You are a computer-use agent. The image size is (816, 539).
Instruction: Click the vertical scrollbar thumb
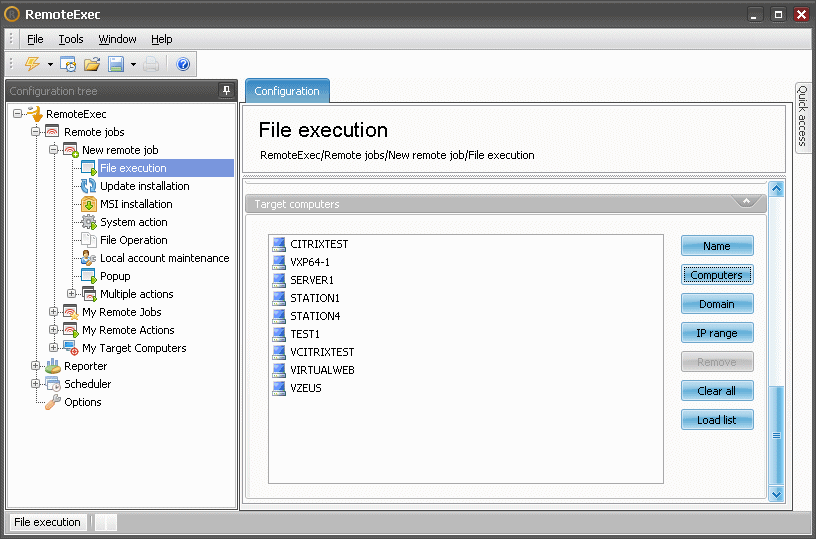click(x=776, y=436)
